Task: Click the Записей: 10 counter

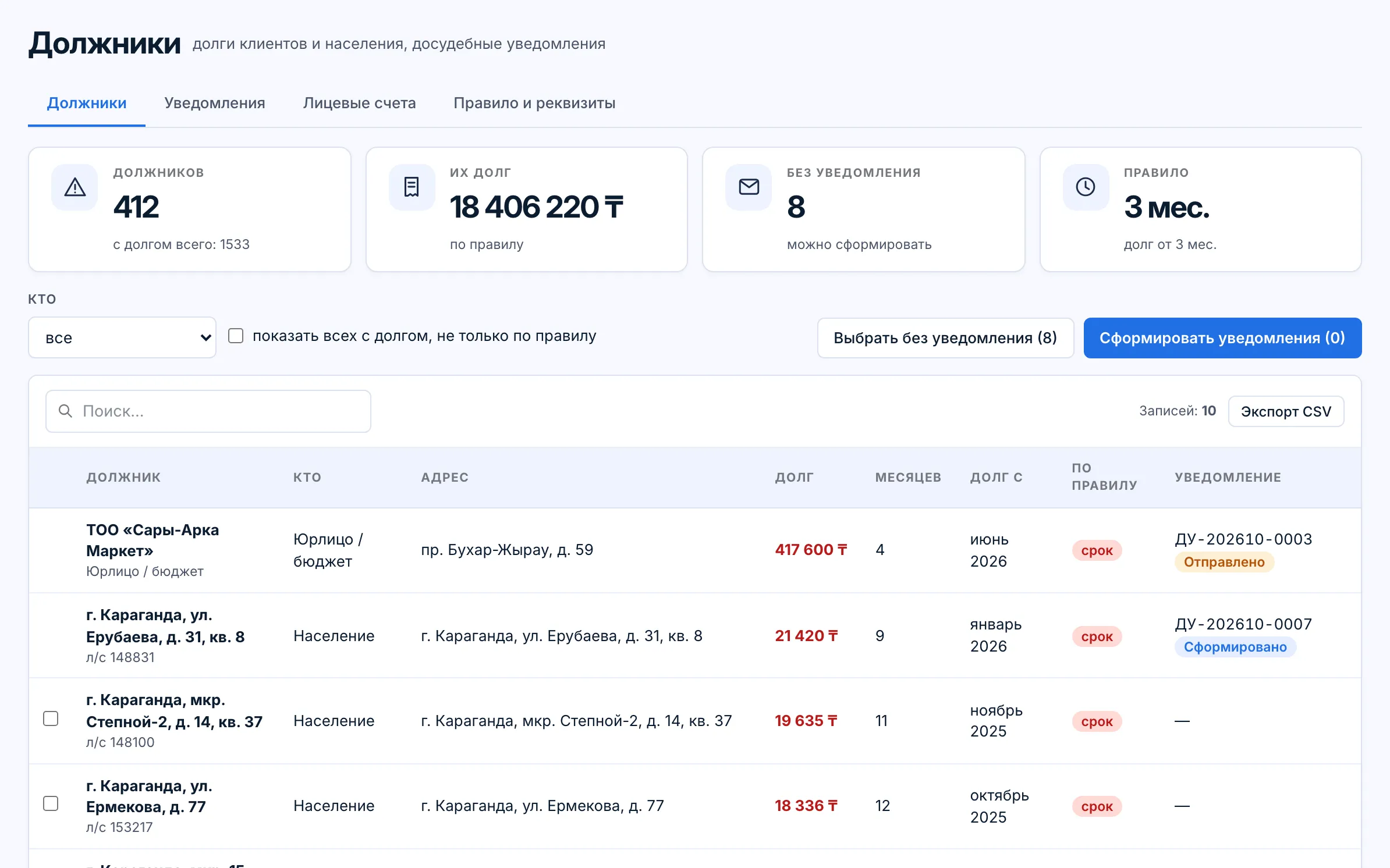Action: [1177, 411]
